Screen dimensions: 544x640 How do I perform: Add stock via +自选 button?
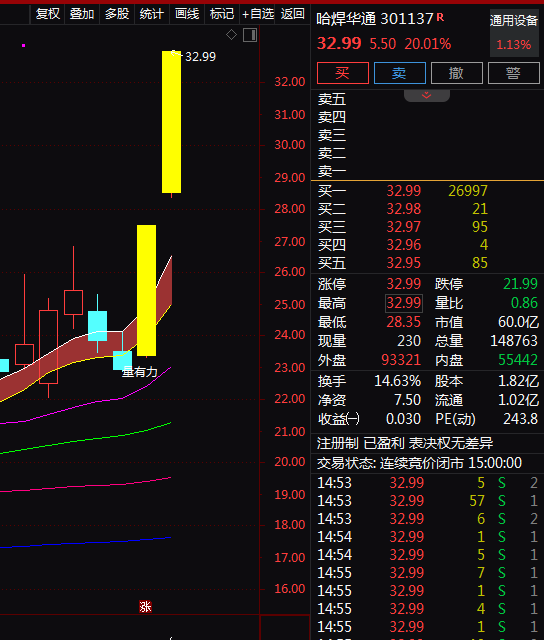tap(258, 14)
